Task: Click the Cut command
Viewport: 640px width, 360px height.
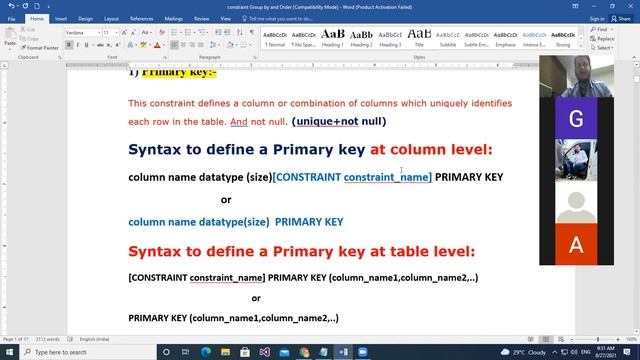Action: click(28, 29)
